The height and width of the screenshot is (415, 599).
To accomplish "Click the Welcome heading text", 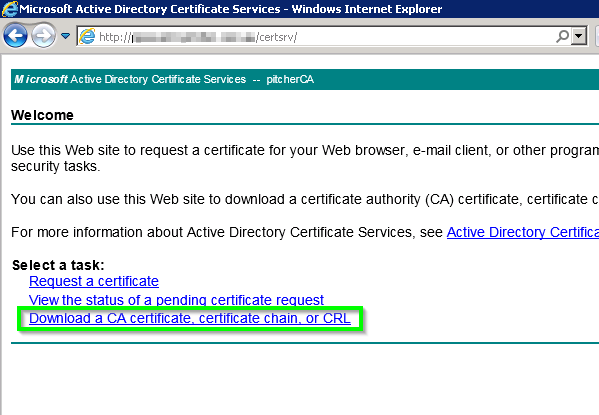I will pos(42,115).
